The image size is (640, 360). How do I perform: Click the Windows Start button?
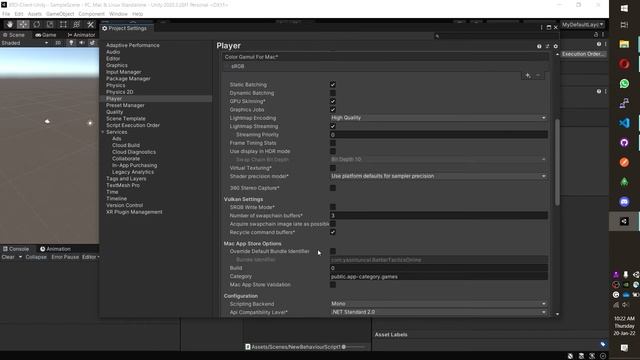[624, 8]
